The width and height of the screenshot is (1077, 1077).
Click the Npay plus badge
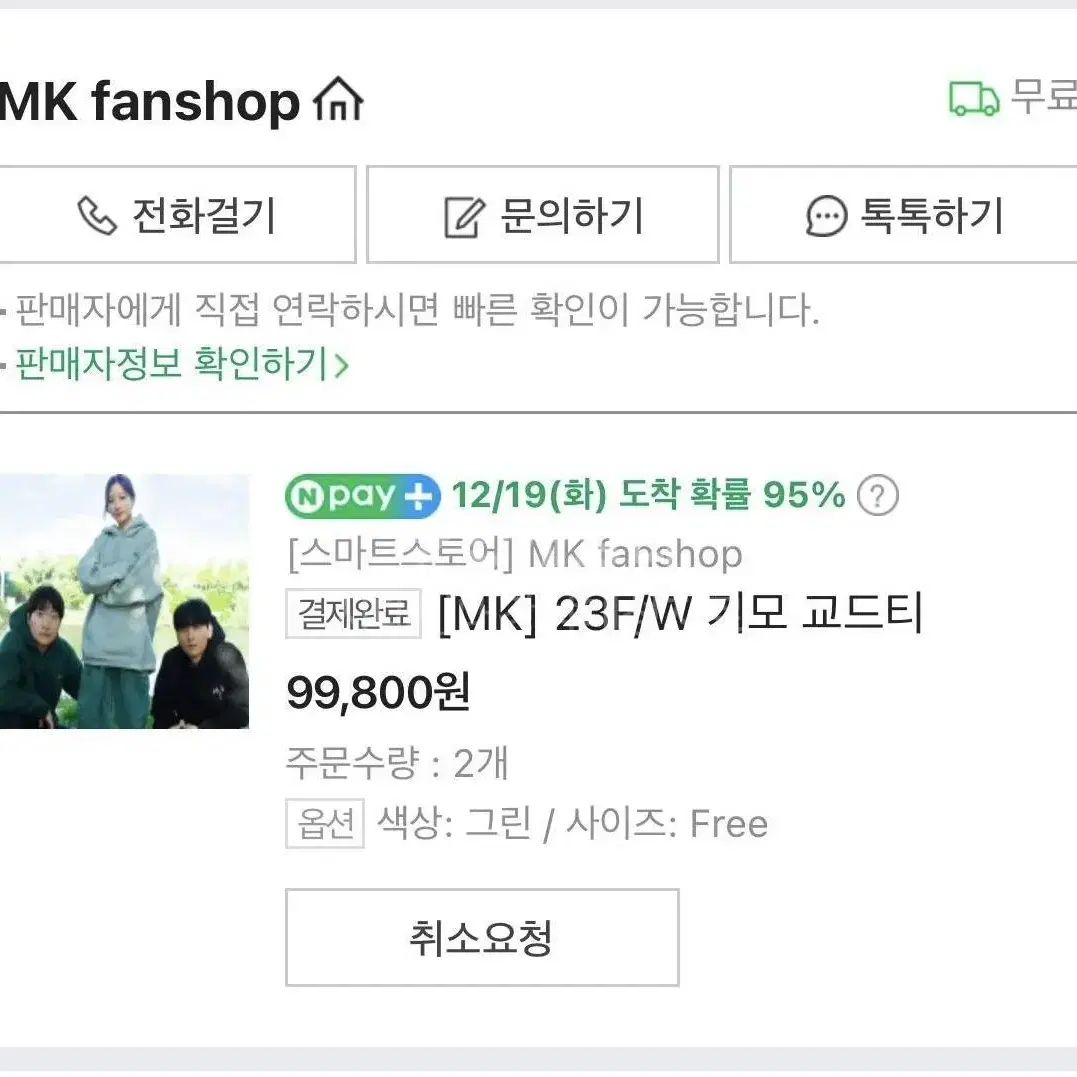tap(363, 495)
